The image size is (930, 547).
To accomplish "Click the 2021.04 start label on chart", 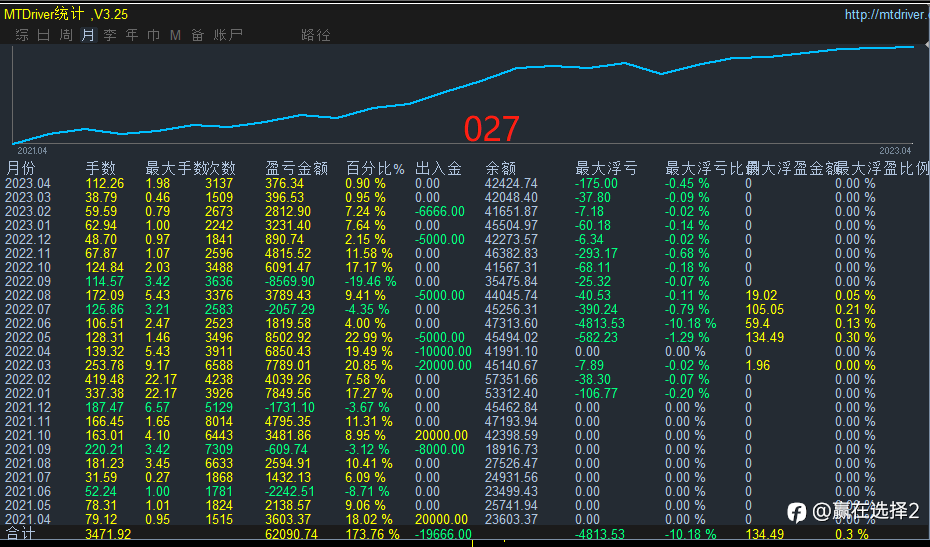I will pos(32,149).
